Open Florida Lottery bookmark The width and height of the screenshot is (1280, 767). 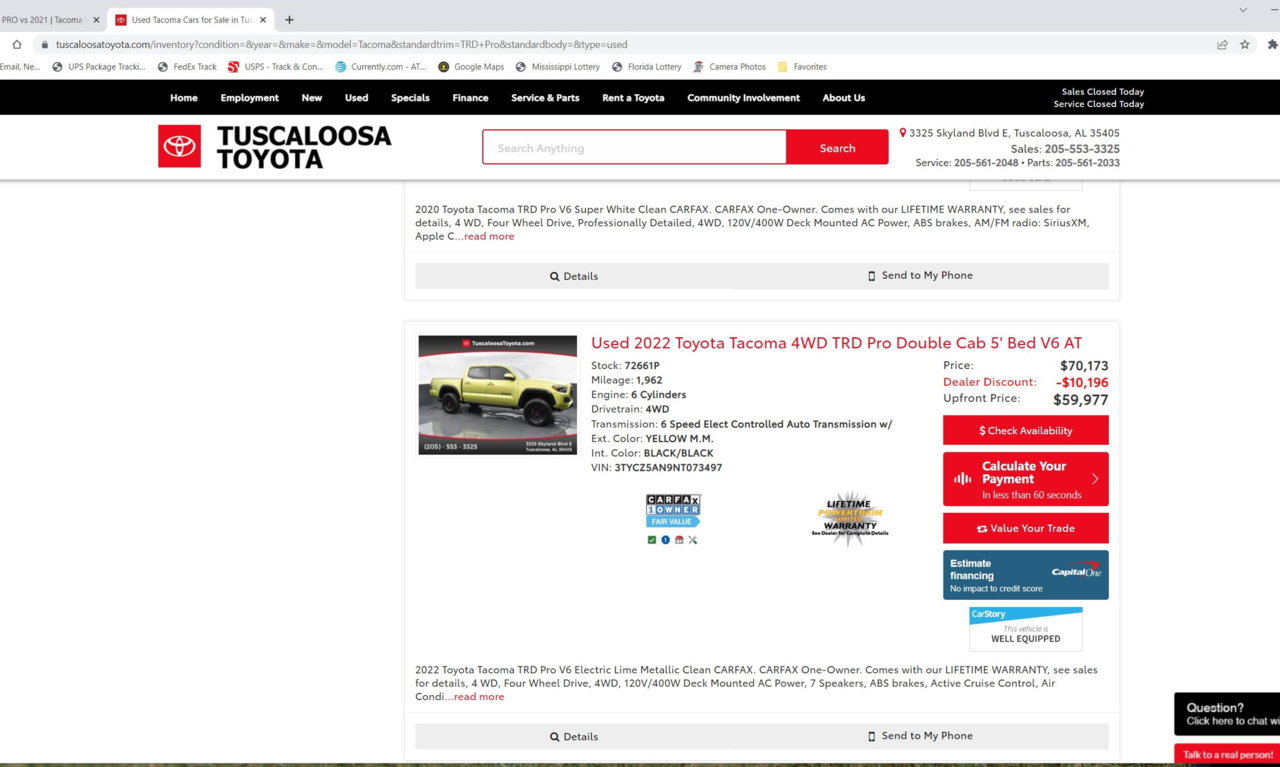[646, 67]
